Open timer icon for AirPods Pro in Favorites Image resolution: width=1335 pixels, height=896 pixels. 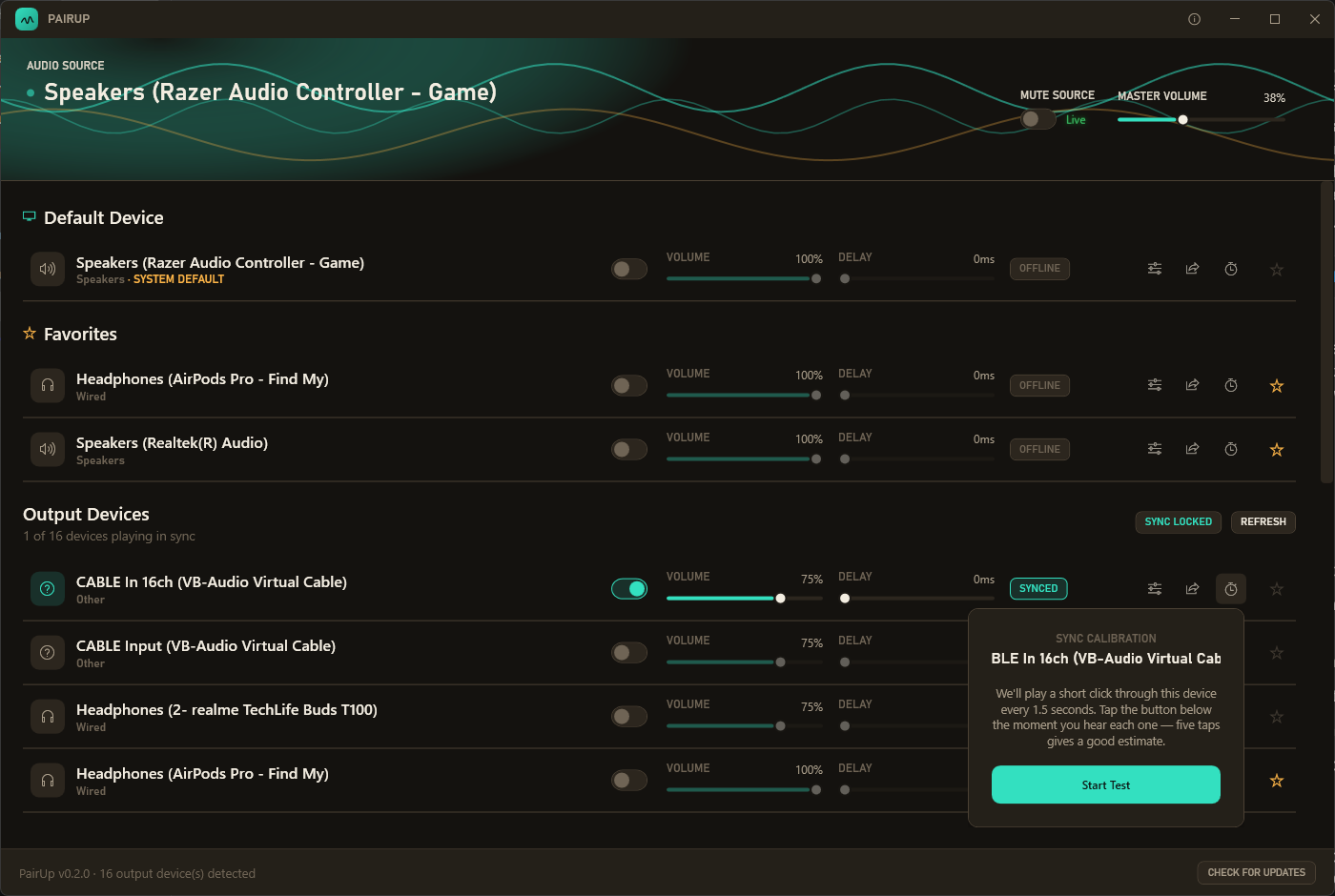pos(1231,385)
